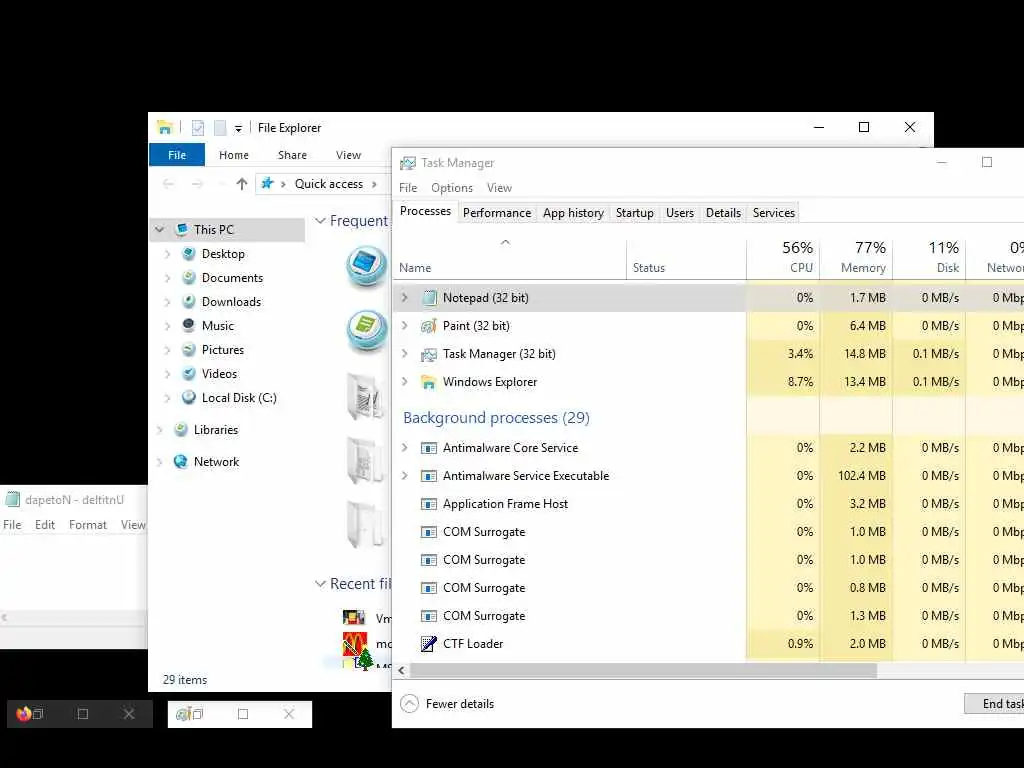Click the This PC icon in navigation tree
The width and height of the screenshot is (1024, 768).
(x=182, y=229)
